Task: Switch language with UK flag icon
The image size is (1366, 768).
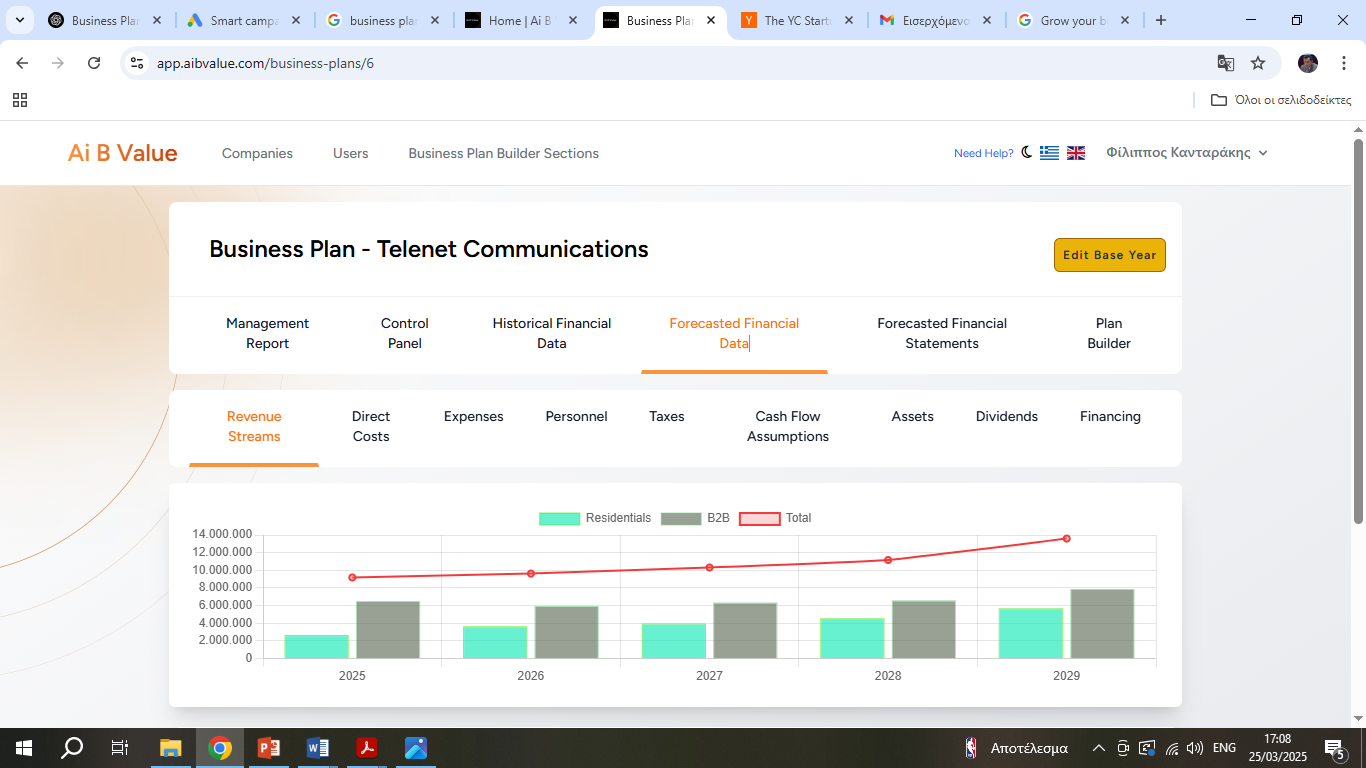Action: [x=1076, y=153]
